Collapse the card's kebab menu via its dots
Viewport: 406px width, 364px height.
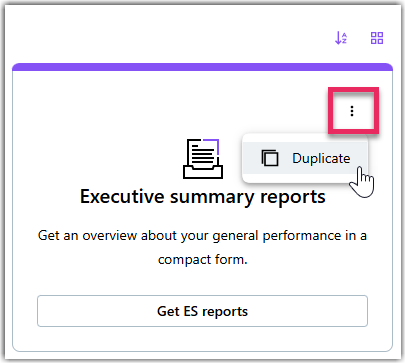[352, 111]
